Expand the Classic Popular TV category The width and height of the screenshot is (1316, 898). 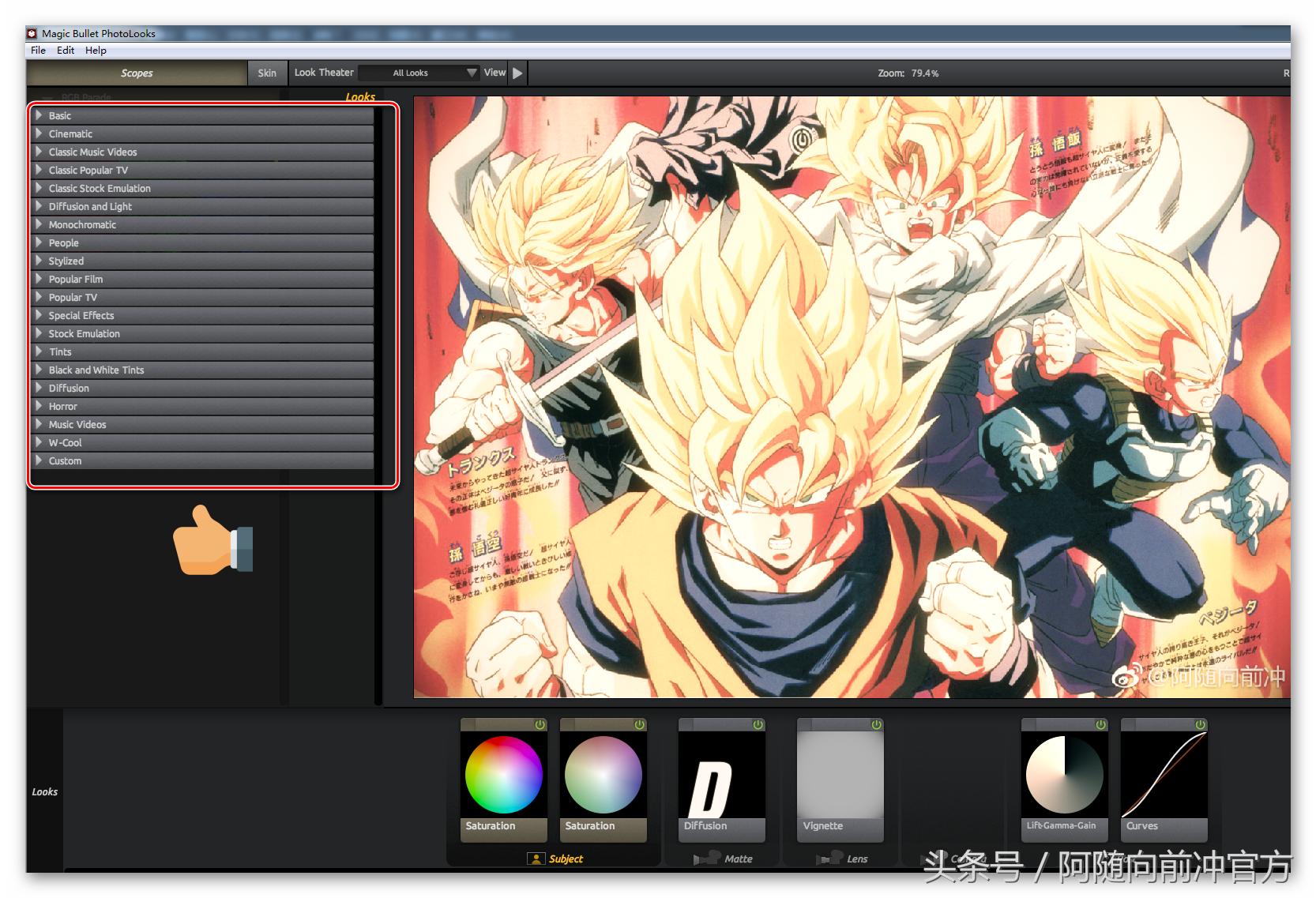201,170
